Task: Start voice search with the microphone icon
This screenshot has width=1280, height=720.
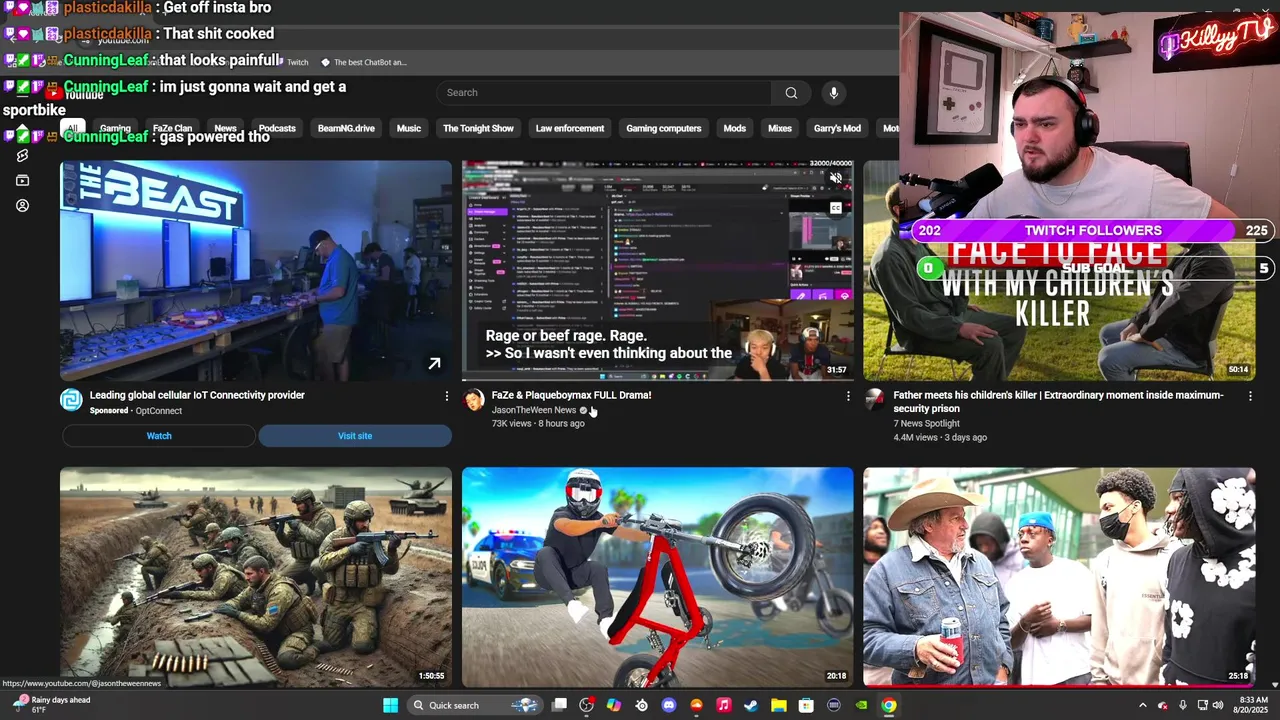Action: [833, 93]
